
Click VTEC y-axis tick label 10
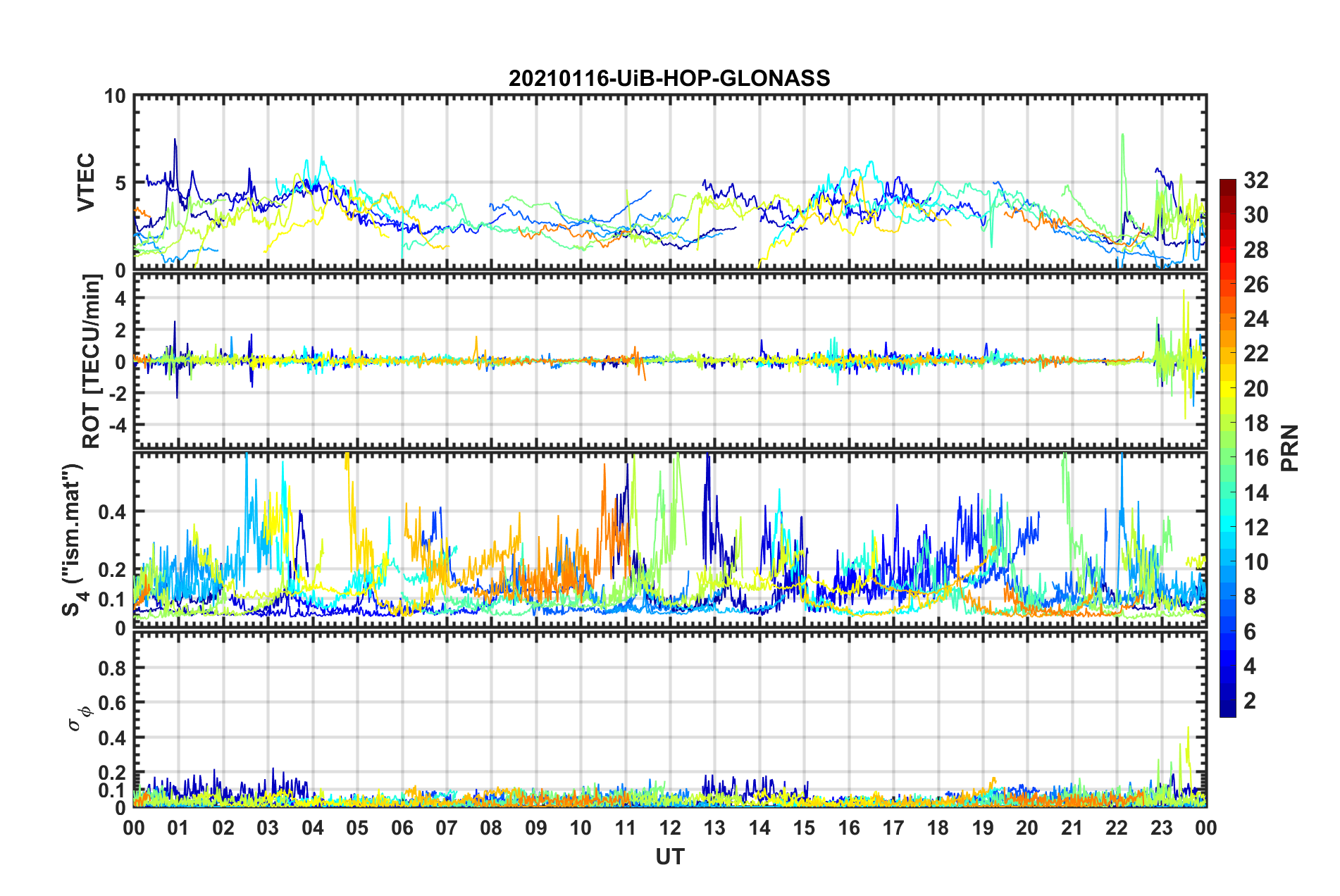tap(115, 97)
